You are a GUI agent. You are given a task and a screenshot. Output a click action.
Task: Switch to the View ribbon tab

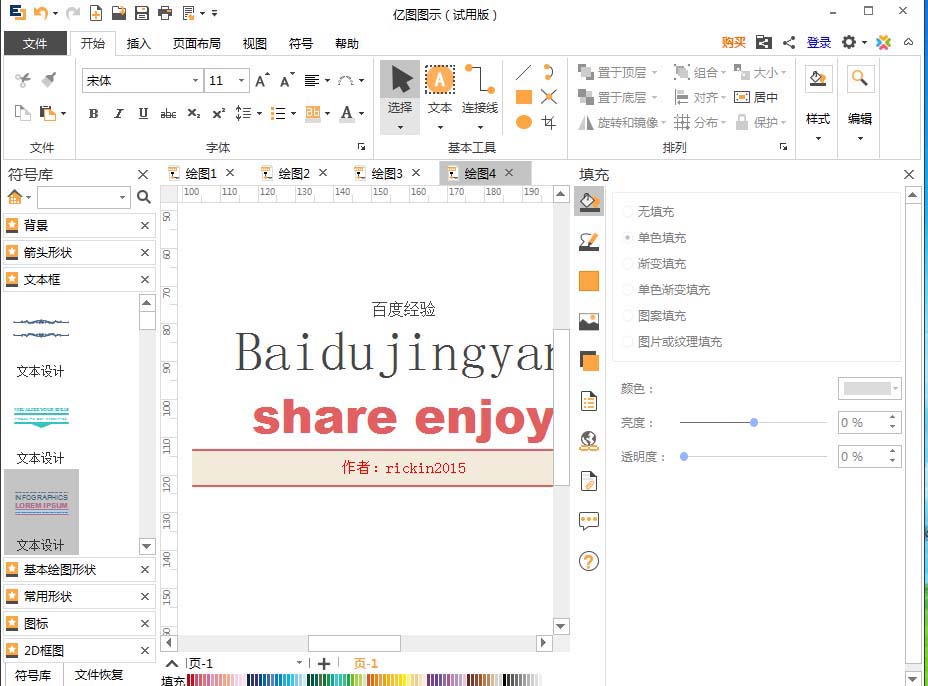(254, 43)
